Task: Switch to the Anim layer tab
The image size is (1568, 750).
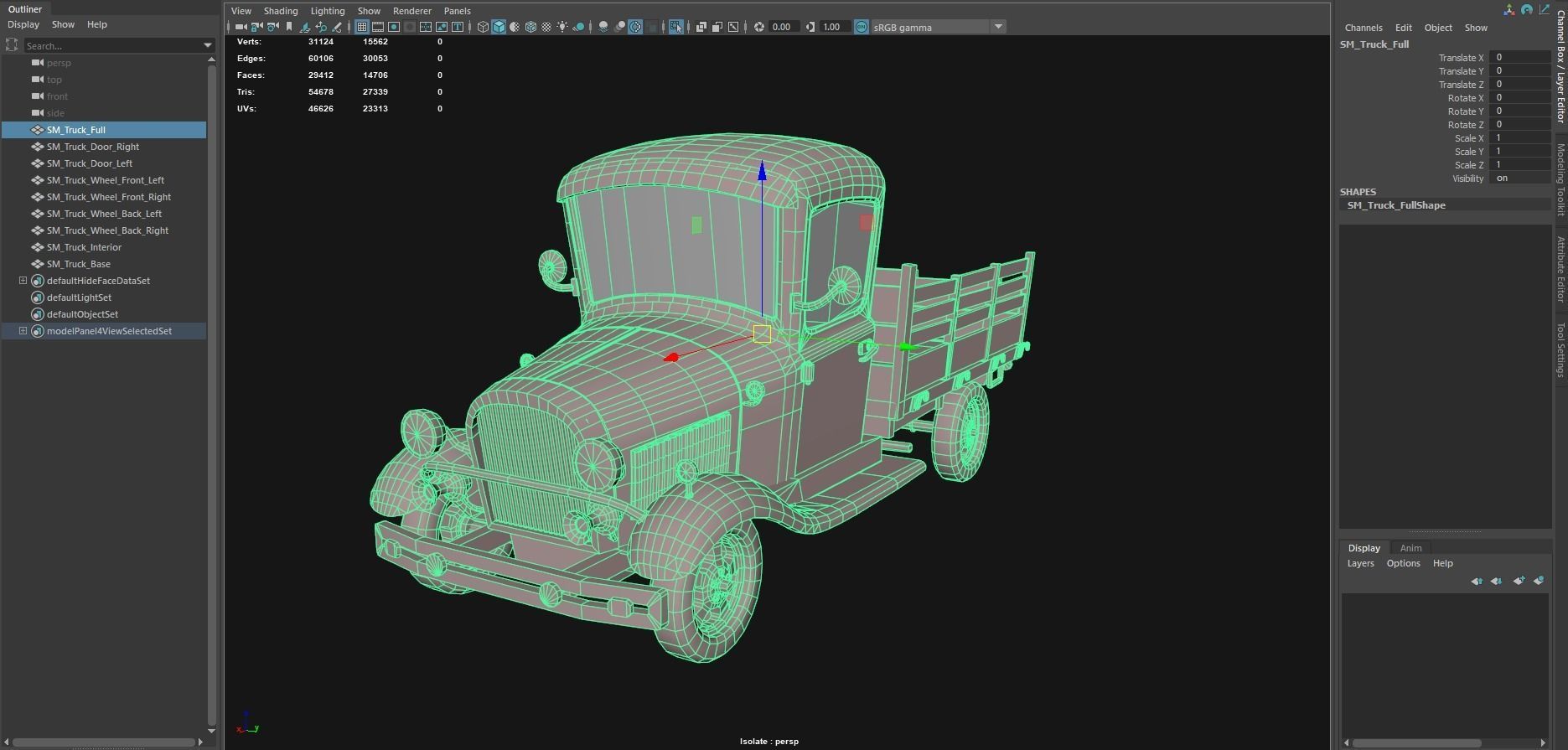Action: (1411, 548)
